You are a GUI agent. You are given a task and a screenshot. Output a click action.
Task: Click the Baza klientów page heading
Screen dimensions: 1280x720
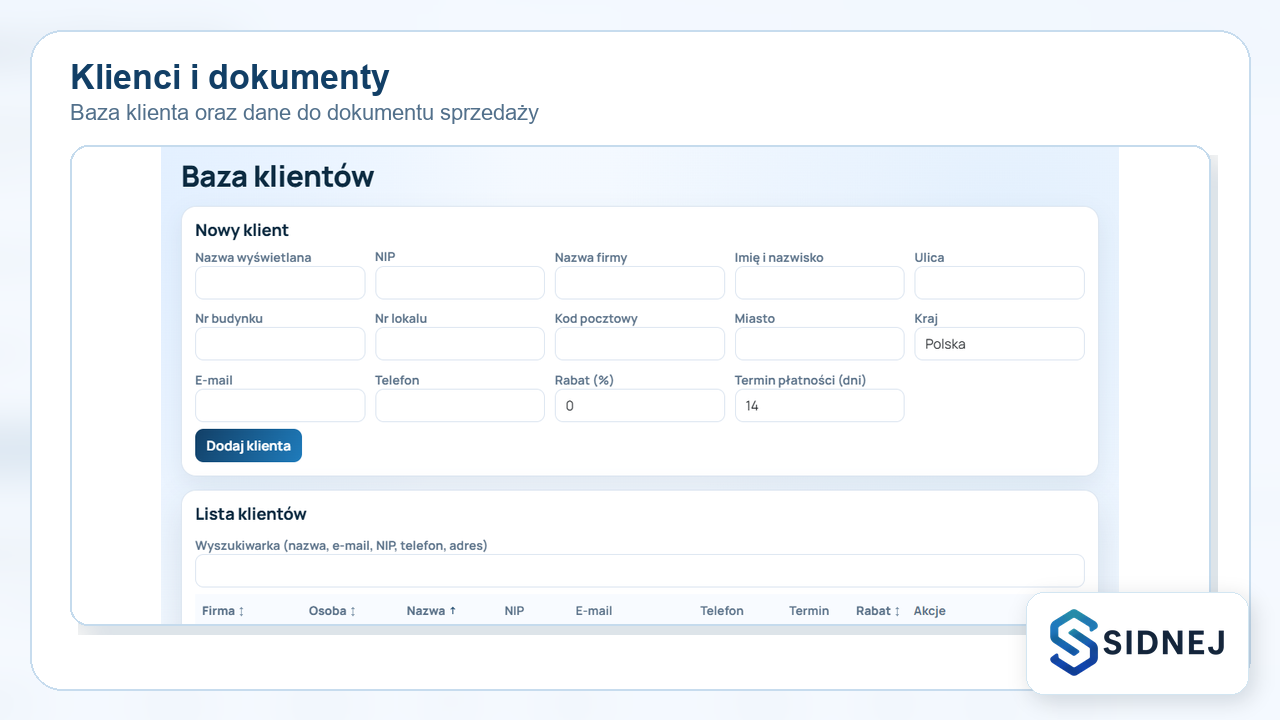[x=278, y=177]
